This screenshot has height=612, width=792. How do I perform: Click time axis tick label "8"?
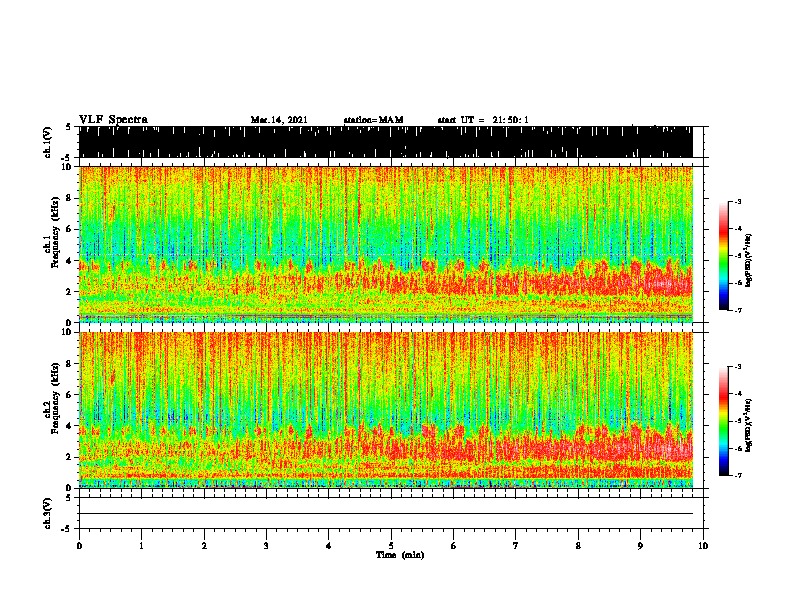(x=578, y=546)
